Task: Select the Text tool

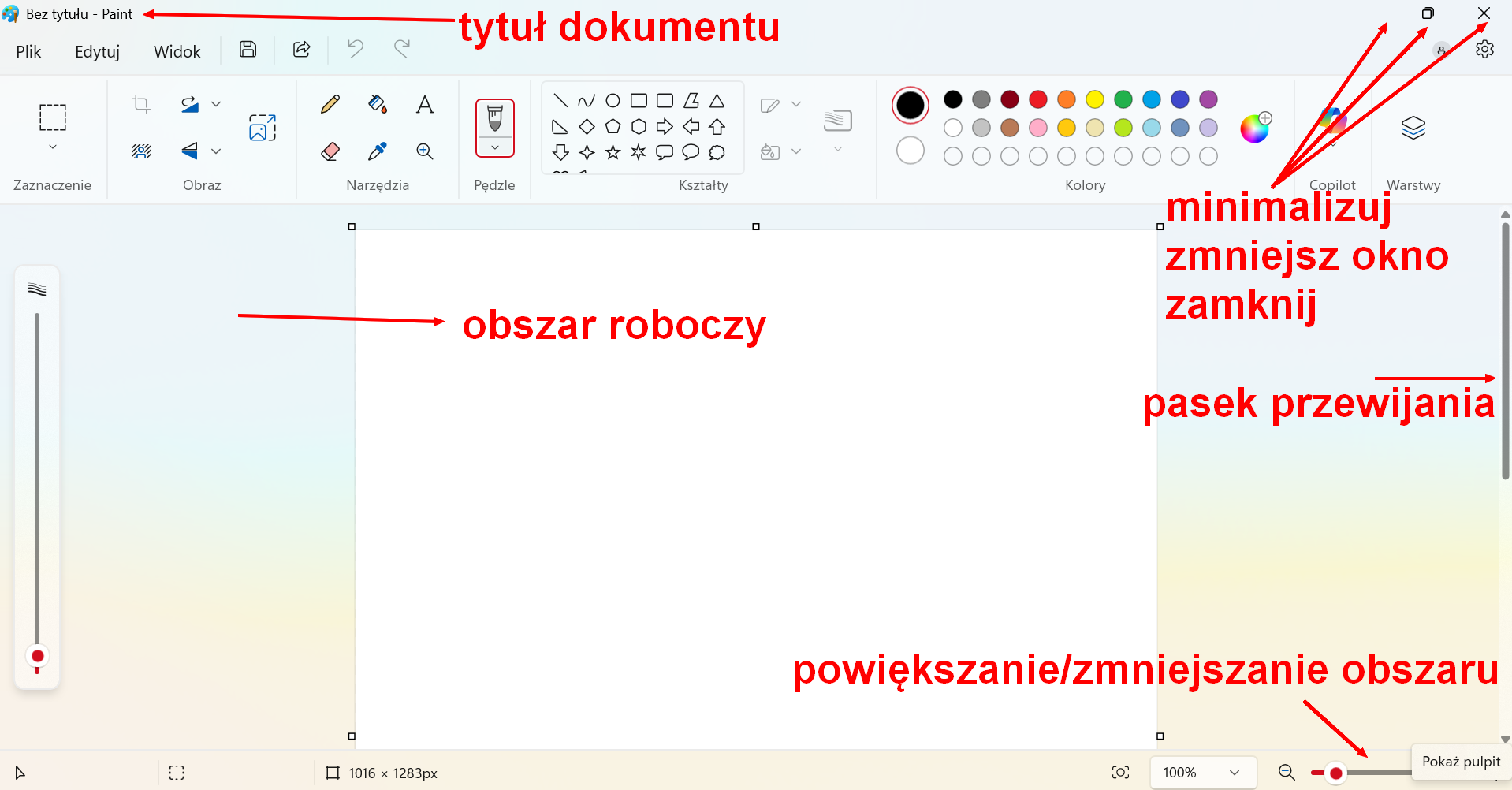Action: [425, 104]
